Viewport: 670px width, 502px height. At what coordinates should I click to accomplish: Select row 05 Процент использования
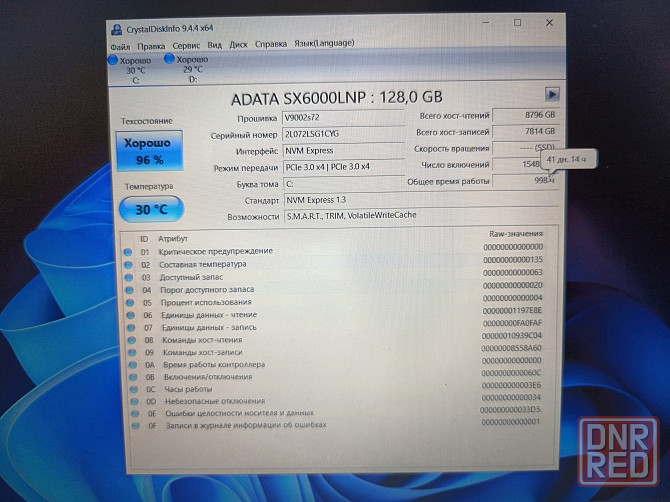335,301
